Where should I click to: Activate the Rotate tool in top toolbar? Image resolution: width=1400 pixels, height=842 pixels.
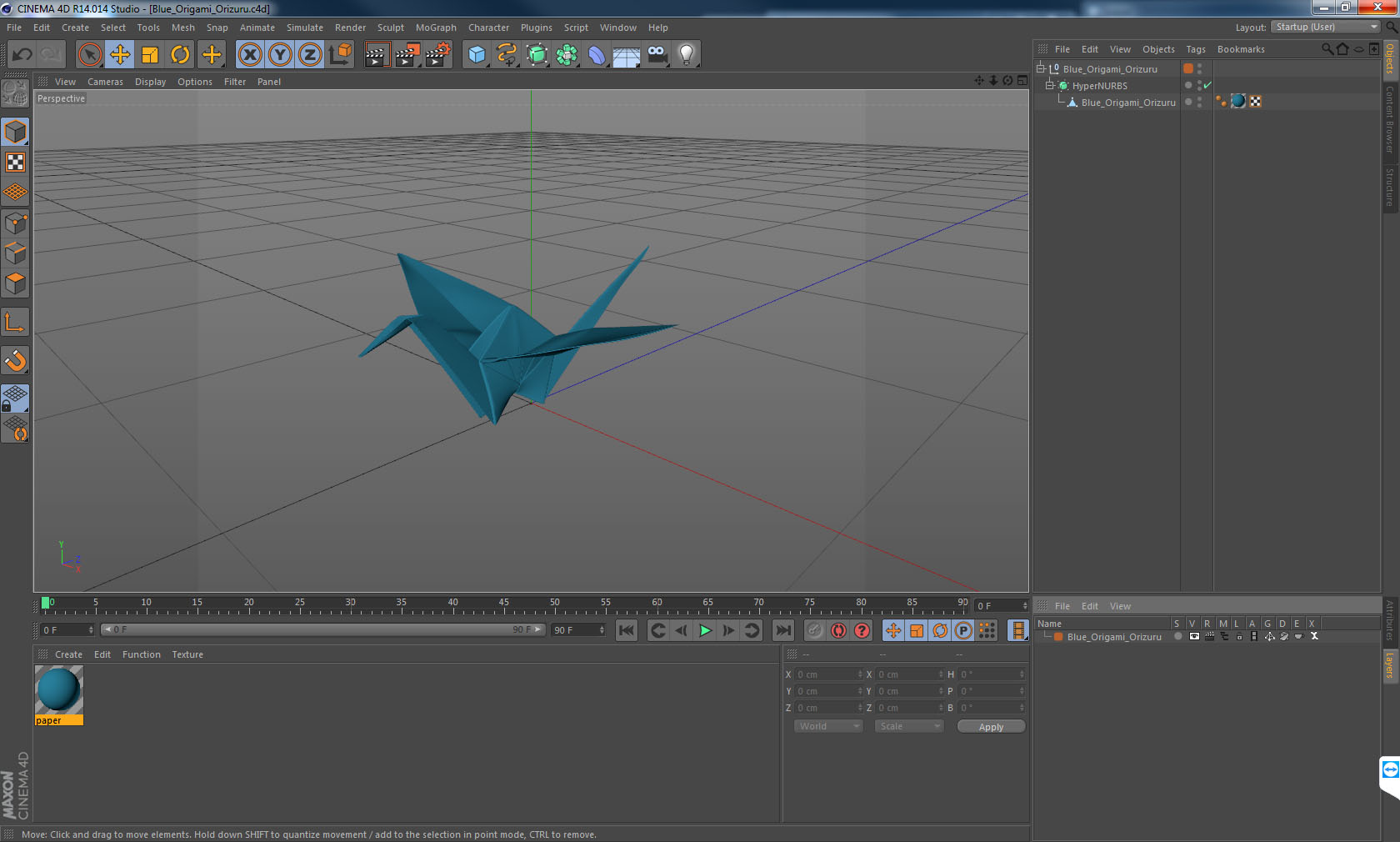point(181,55)
